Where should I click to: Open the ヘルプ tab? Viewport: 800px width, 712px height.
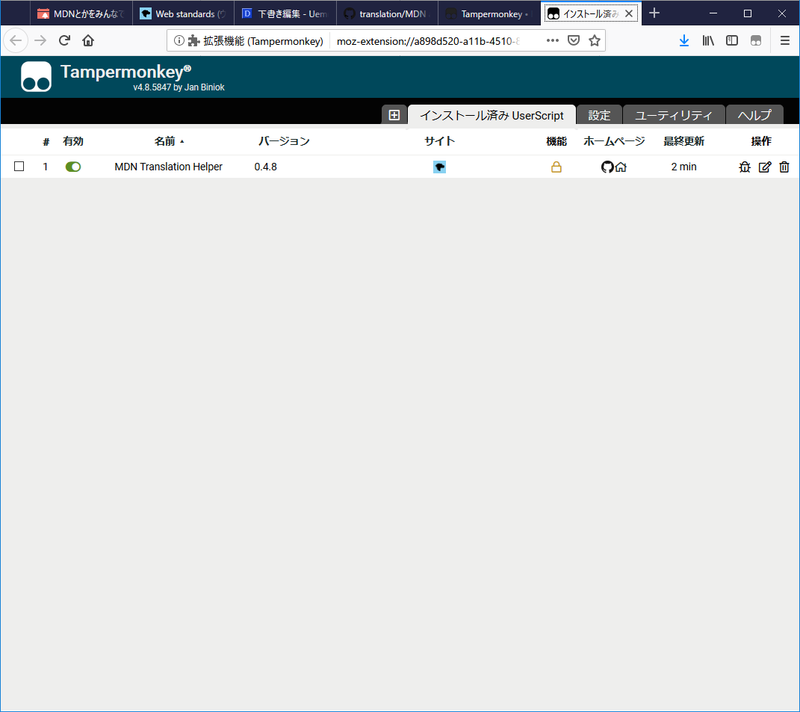[x=755, y=115]
